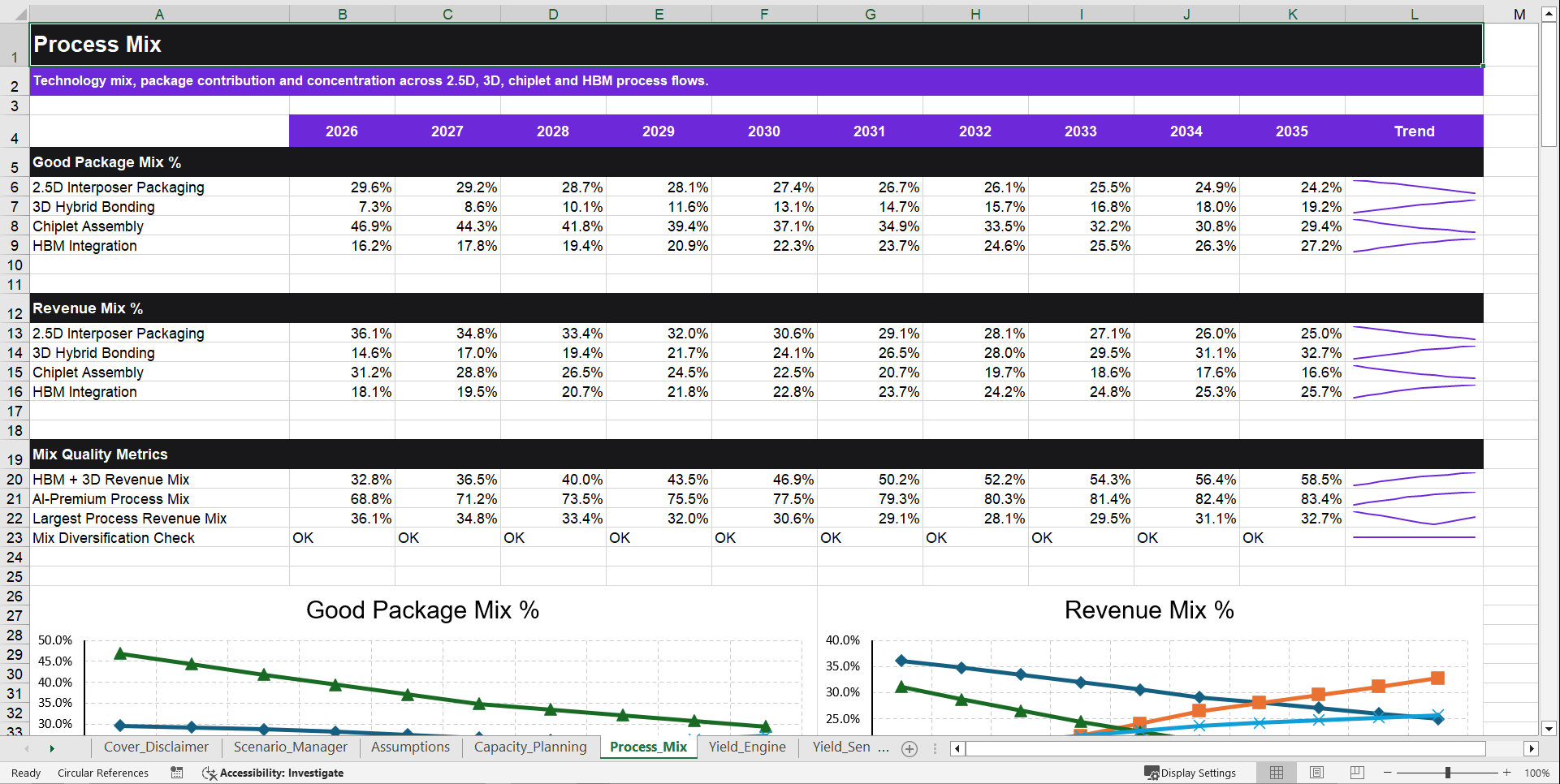Select OK cell under 2026 column
The height and width of the screenshot is (784, 1560).
[342, 537]
